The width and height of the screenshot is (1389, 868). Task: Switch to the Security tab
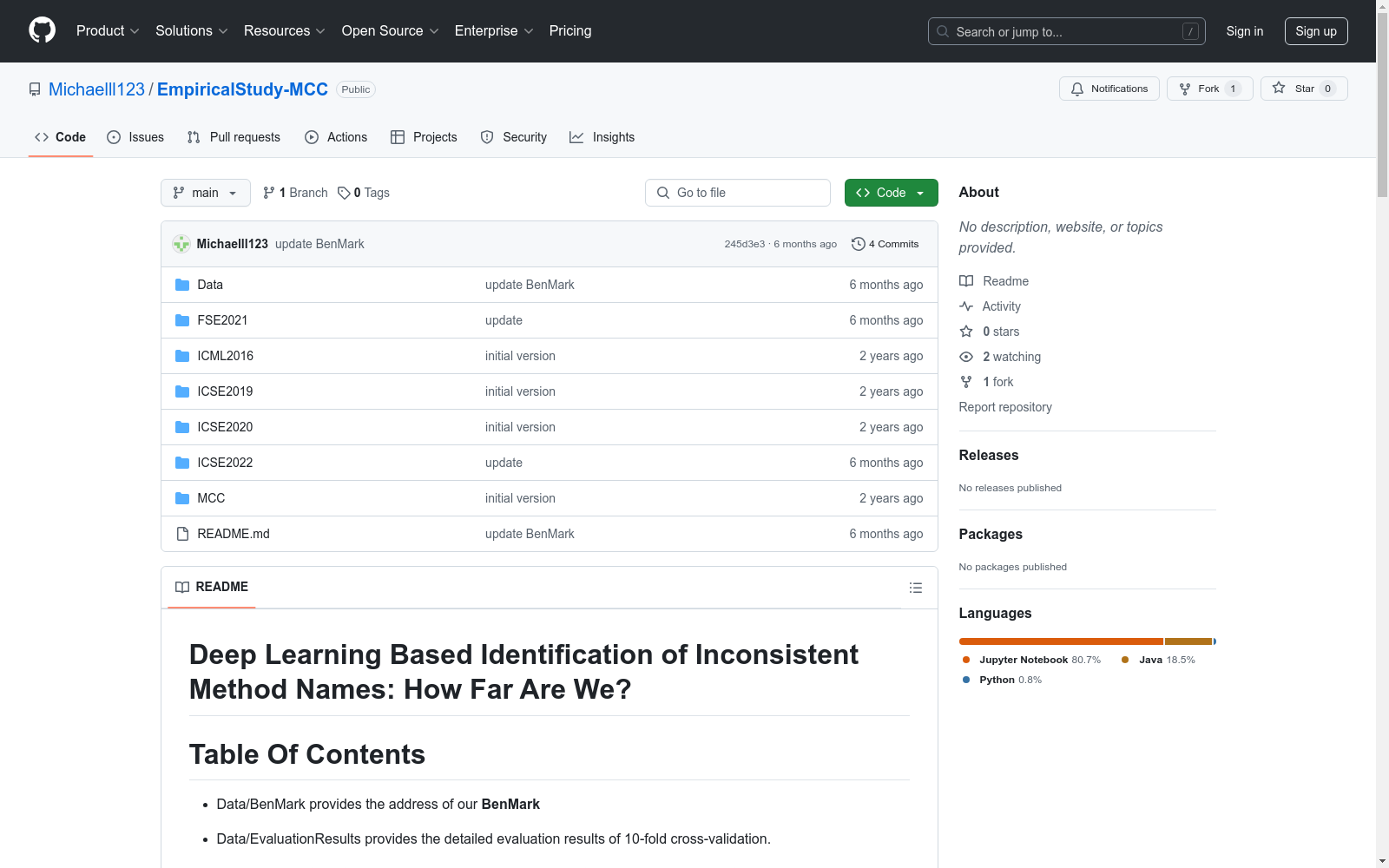(x=514, y=137)
